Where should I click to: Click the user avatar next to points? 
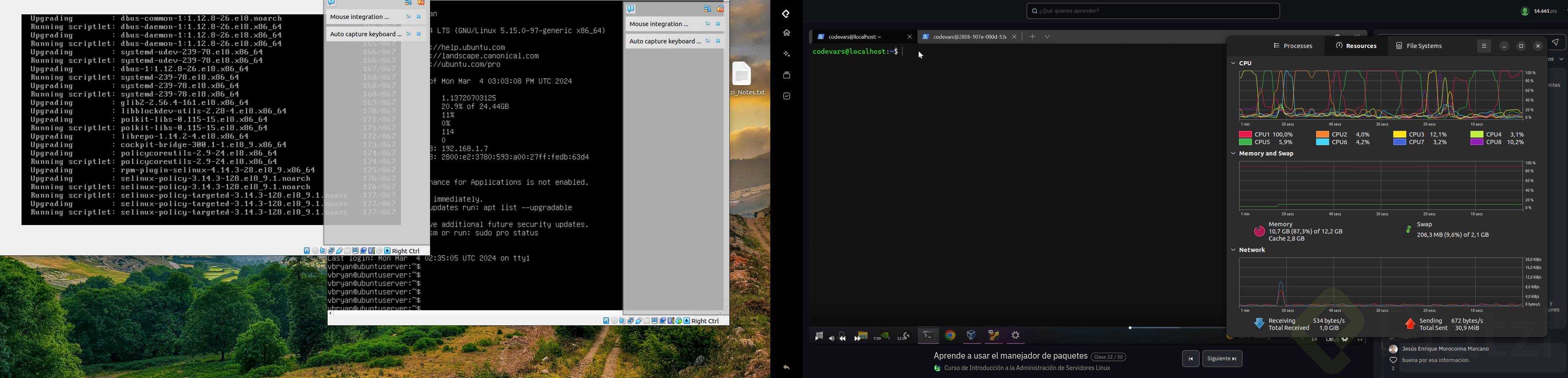(x=1525, y=11)
